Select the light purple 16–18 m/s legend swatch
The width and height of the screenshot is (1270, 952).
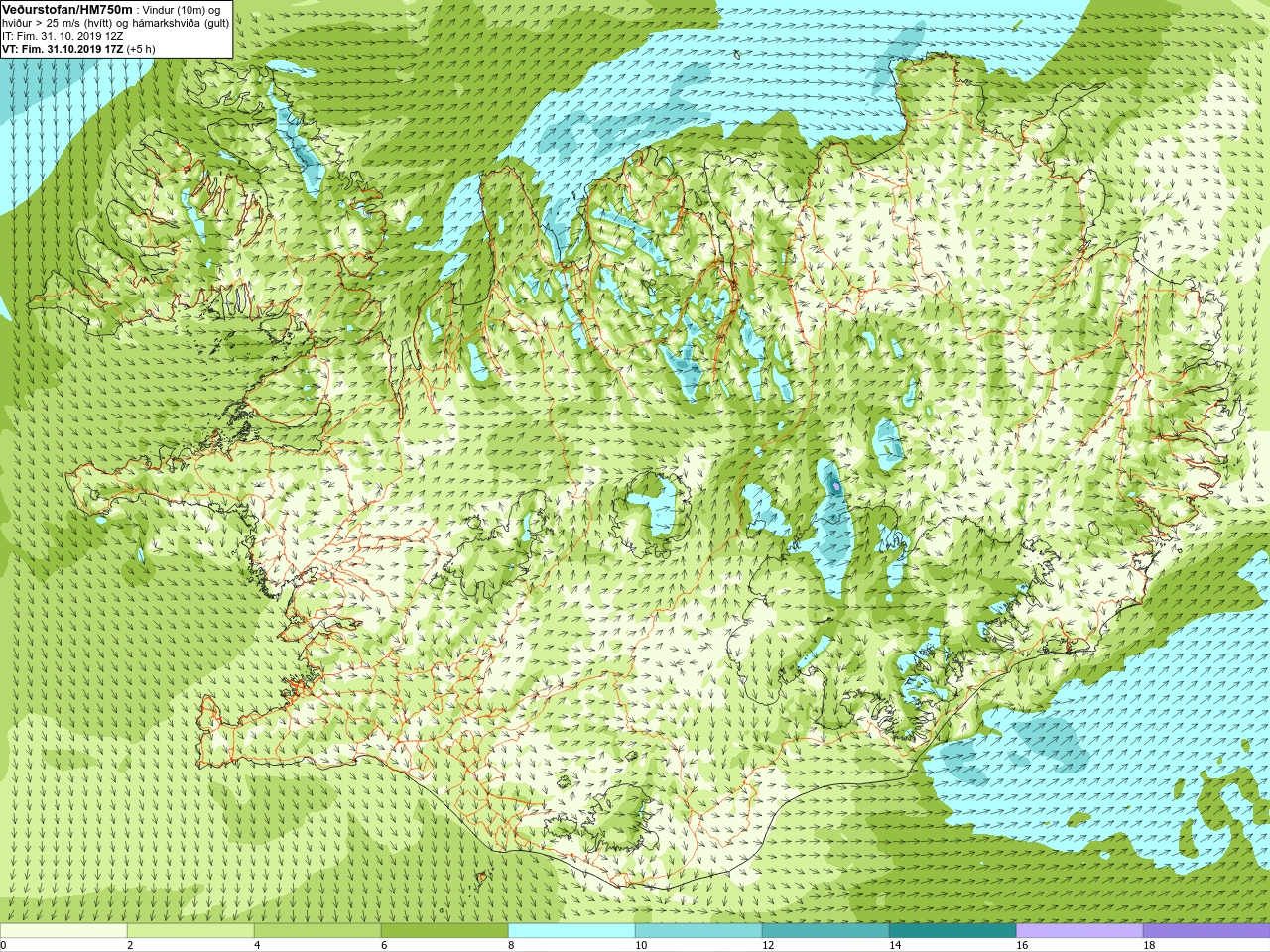(1079, 931)
